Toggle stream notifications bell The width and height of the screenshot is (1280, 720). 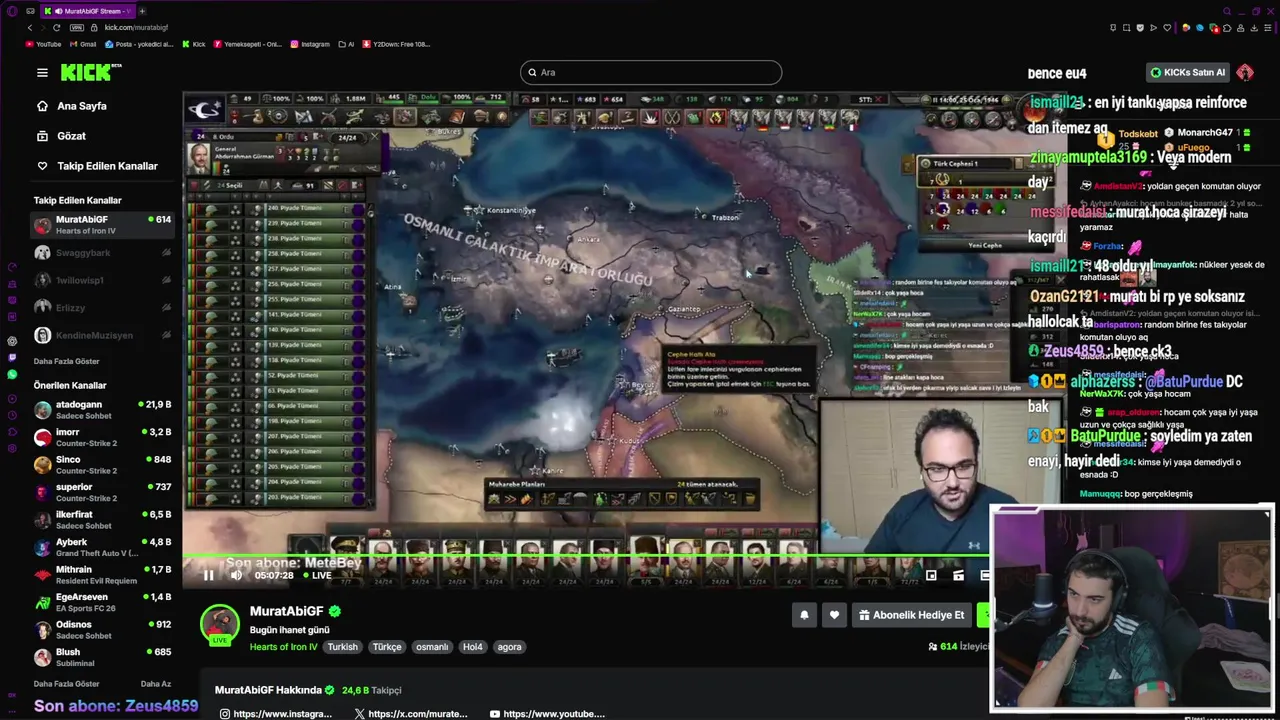pos(804,615)
